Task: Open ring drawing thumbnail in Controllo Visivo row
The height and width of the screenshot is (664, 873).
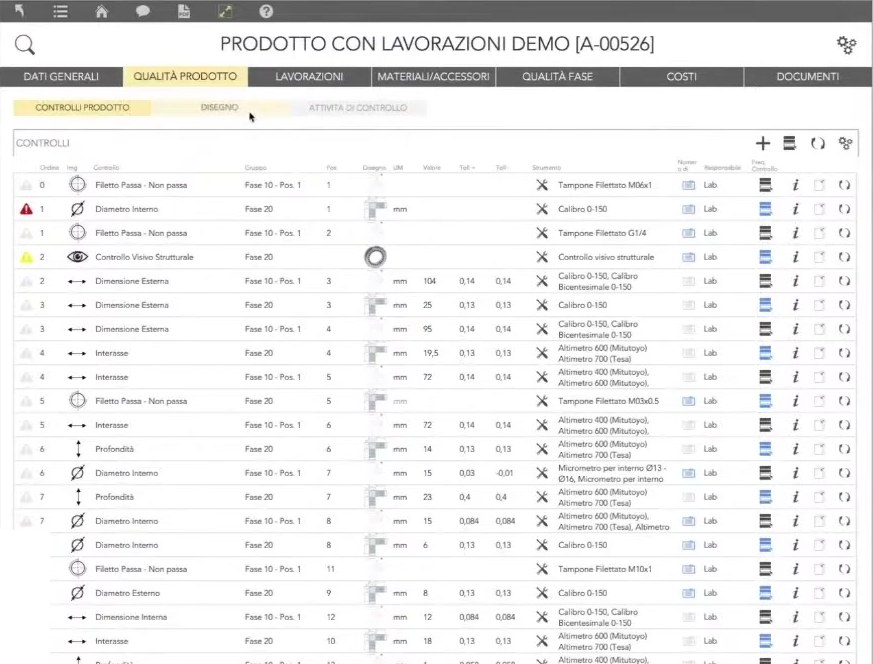Action: 375,257
